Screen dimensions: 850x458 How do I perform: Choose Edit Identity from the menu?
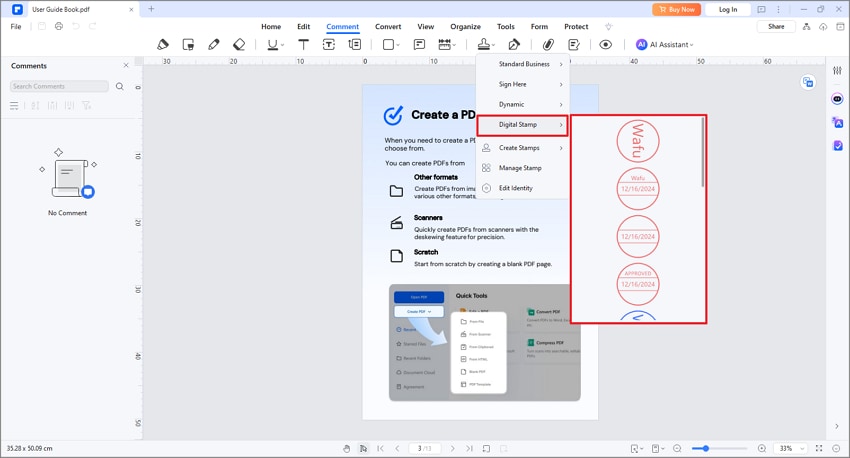[x=523, y=188]
